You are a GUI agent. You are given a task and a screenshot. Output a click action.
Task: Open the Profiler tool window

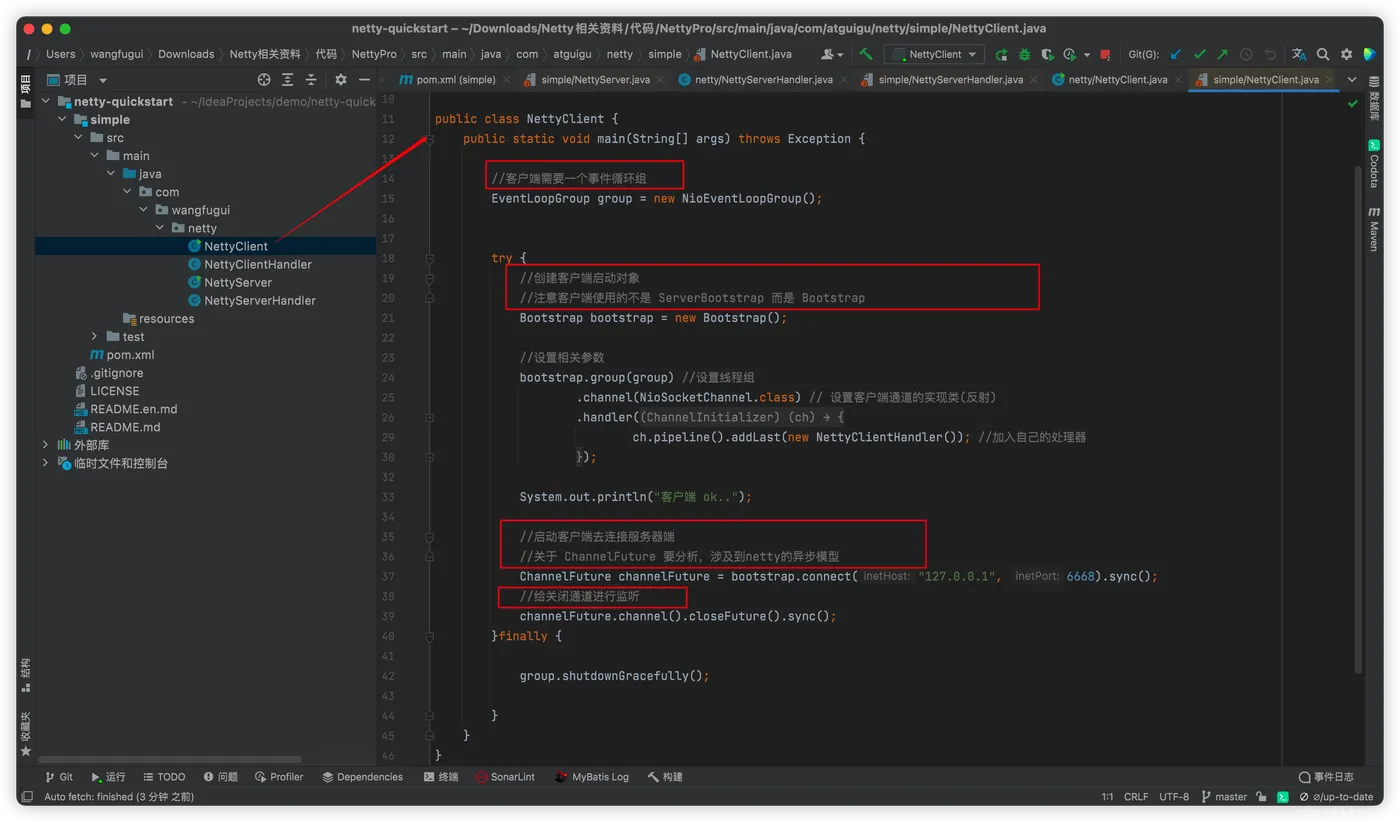(279, 776)
